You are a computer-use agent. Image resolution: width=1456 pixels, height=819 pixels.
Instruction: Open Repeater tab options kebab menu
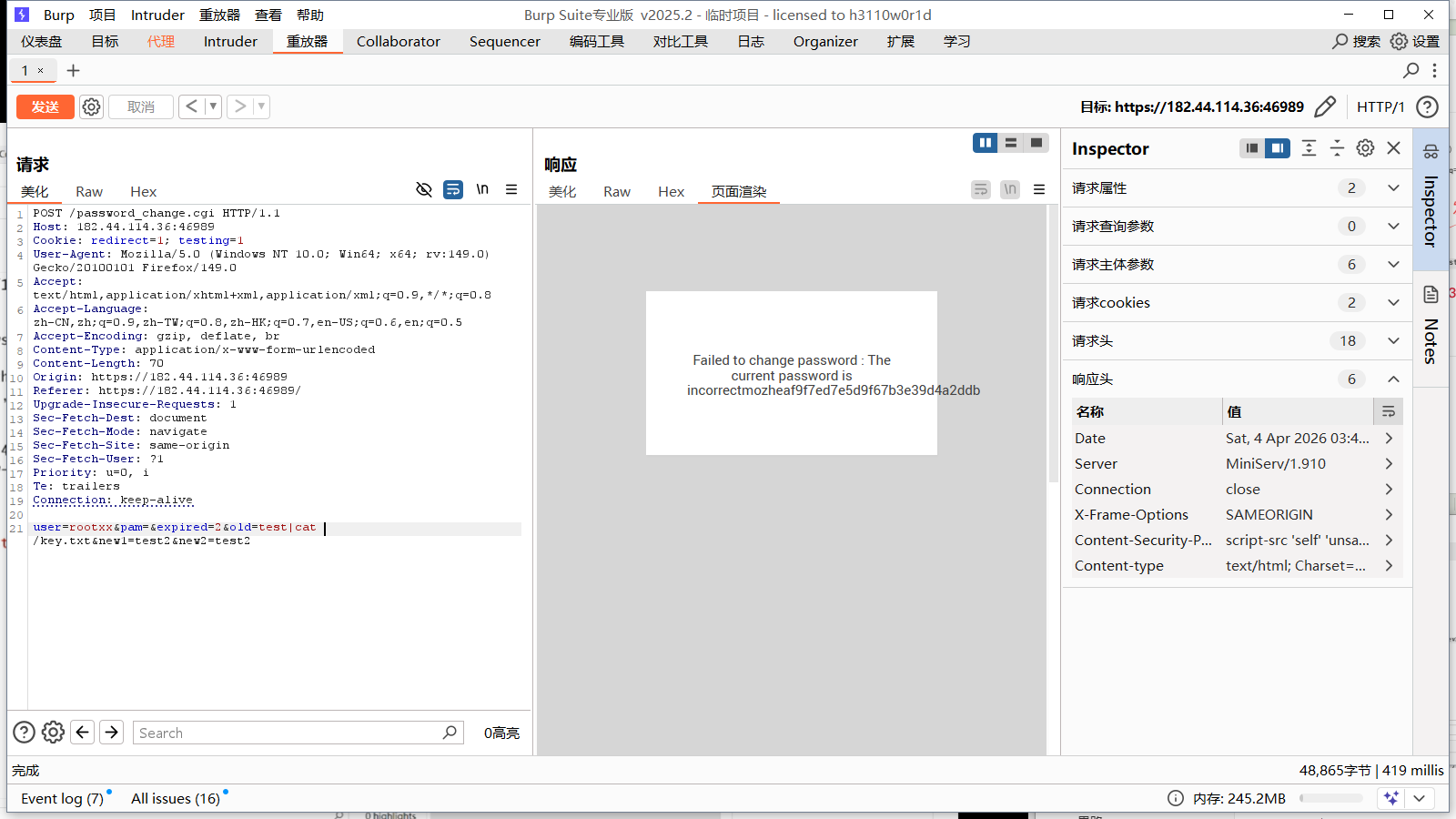(1434, 70)
